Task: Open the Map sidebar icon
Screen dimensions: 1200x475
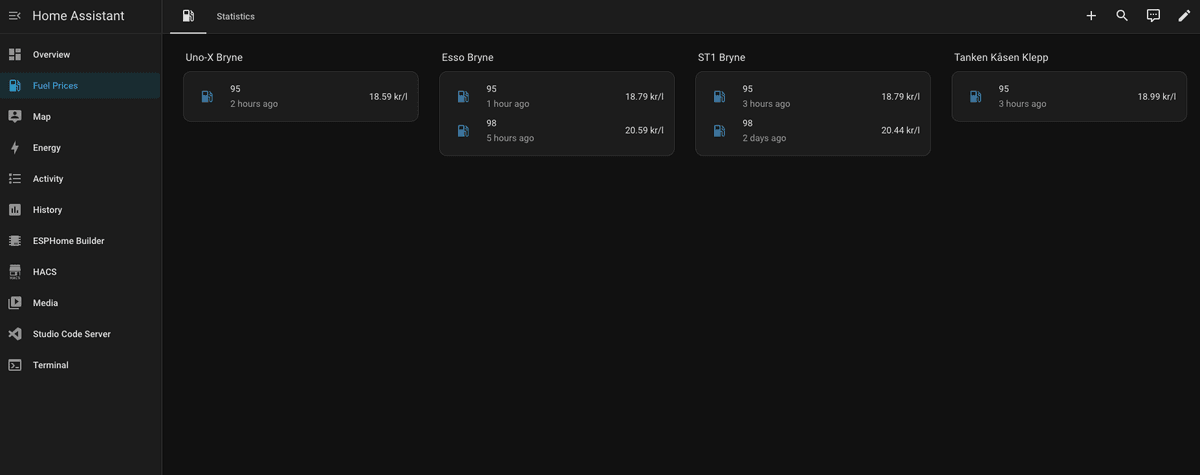Action: (15, 116)
